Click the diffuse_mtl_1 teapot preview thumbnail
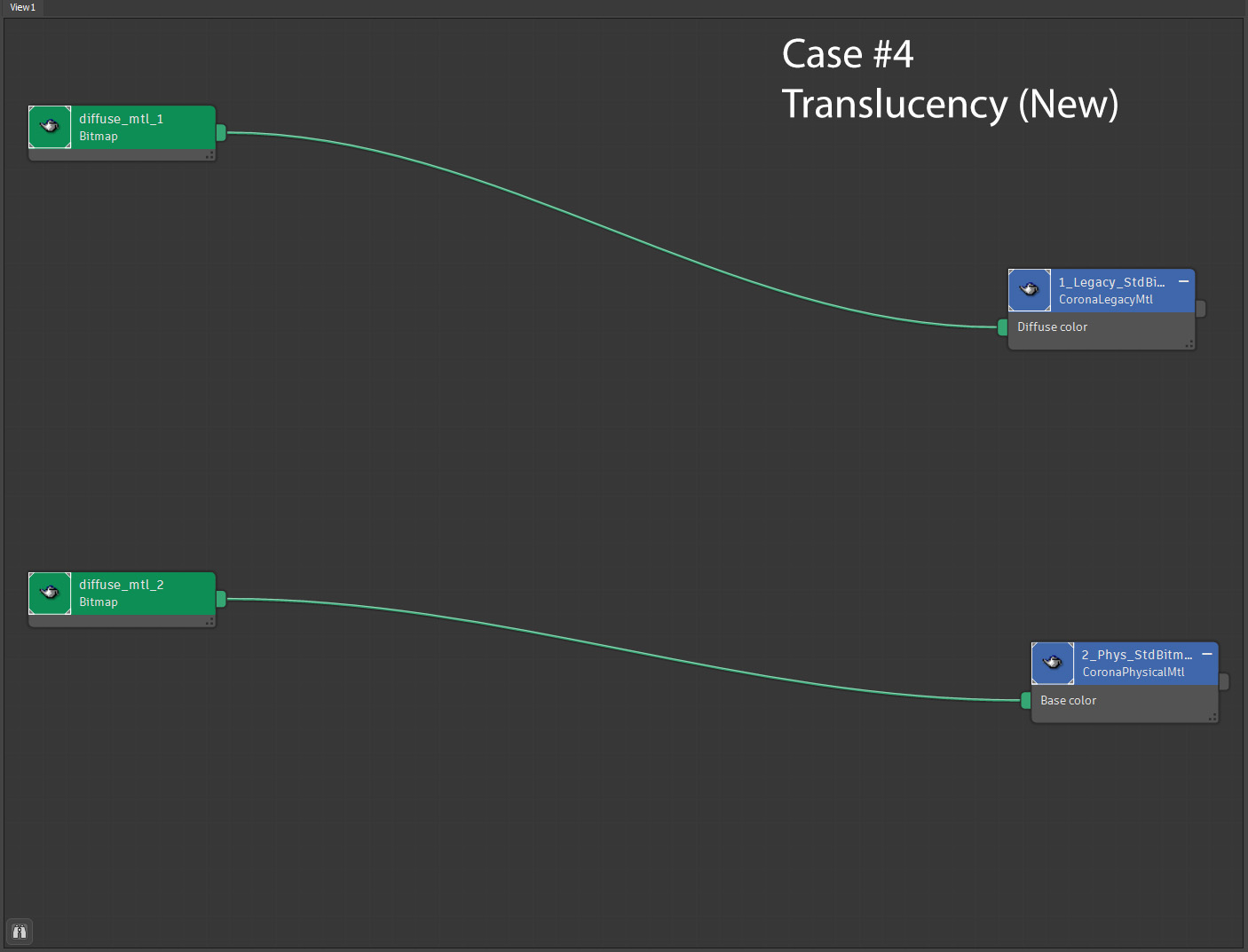The width and height of the screenshot is (1248, 952). click(50, 127)
